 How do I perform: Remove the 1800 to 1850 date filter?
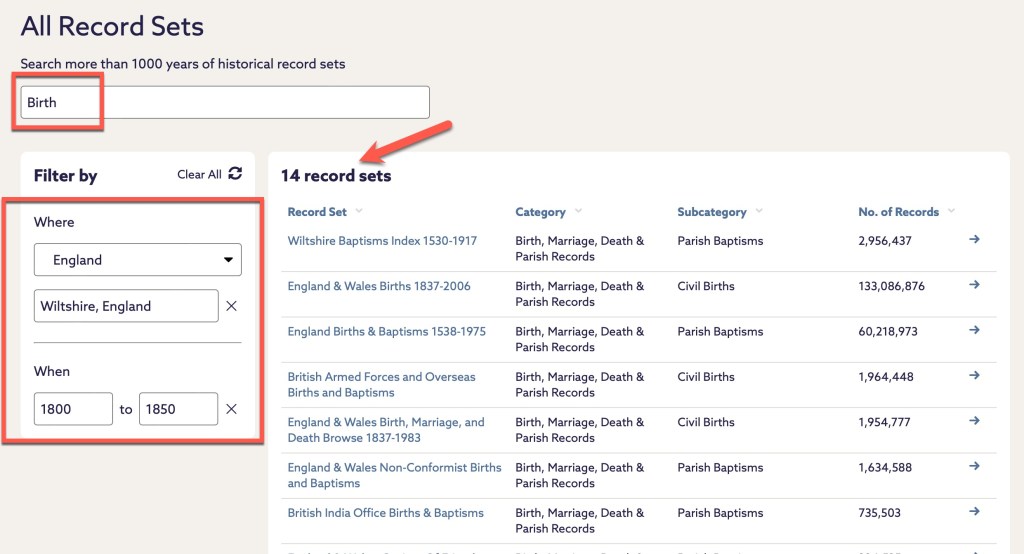[231, 409]
